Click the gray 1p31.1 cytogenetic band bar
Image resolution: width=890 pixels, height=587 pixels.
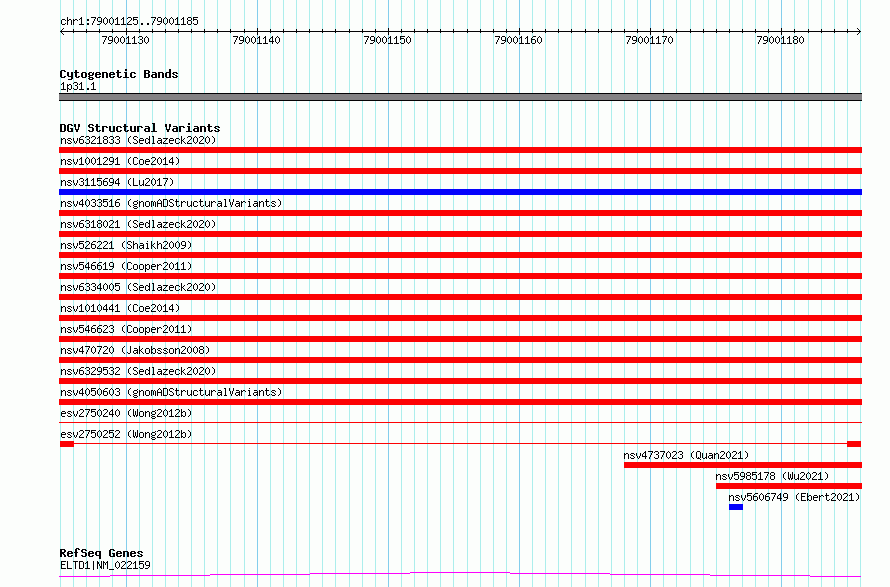point(460,97)
